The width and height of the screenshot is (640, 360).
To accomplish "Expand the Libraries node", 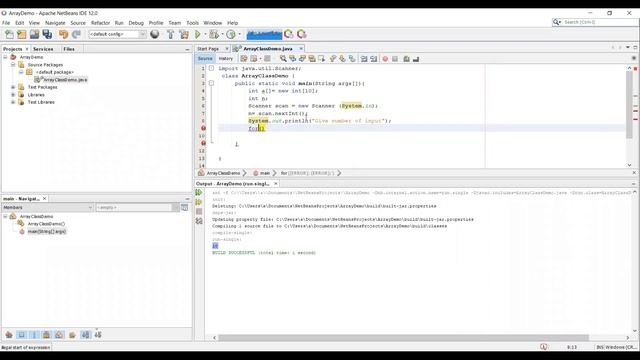I will click(13, 95).
